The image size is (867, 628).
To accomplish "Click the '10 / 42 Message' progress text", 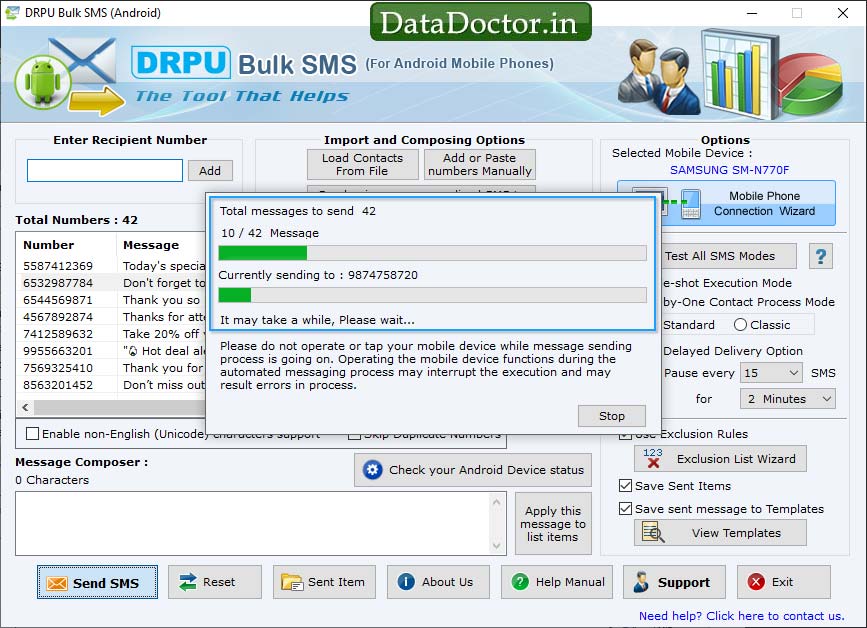I will point(270,233).
